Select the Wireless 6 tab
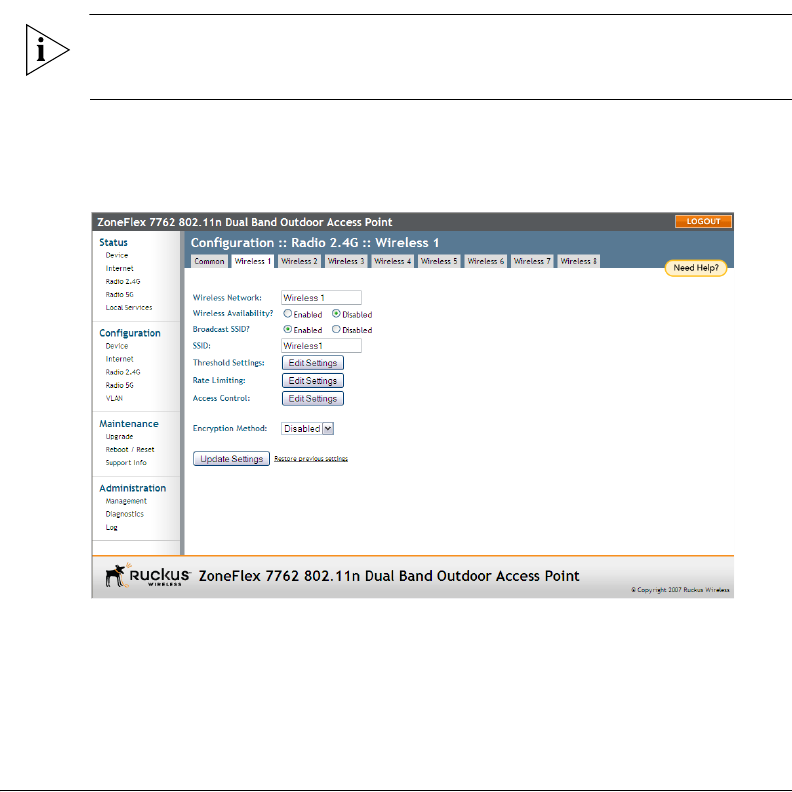This screenshot has height=792, width=792. coord(485,261)
